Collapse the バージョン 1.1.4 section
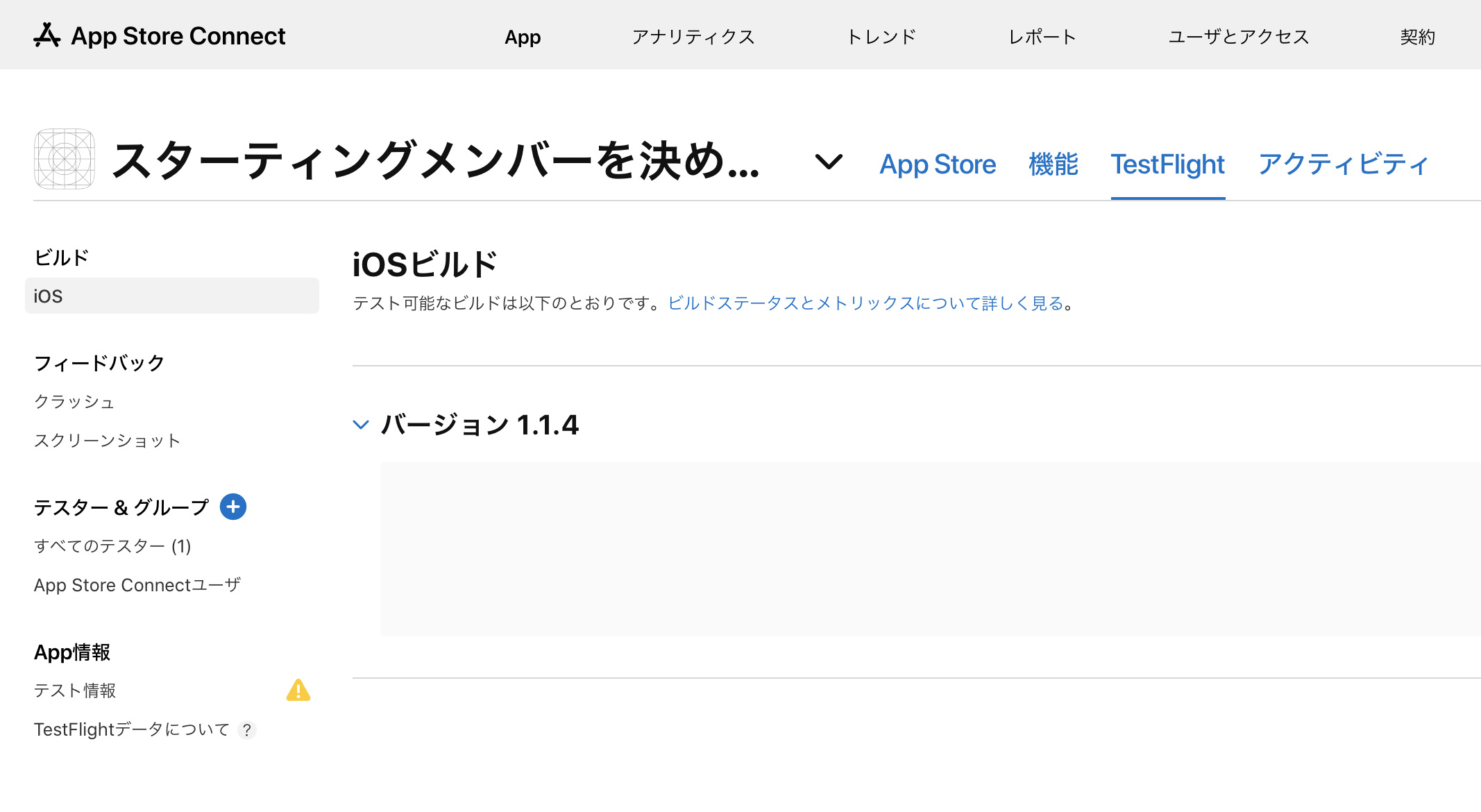Screen dimensions: 1481x812 click(x=361, y=425)
